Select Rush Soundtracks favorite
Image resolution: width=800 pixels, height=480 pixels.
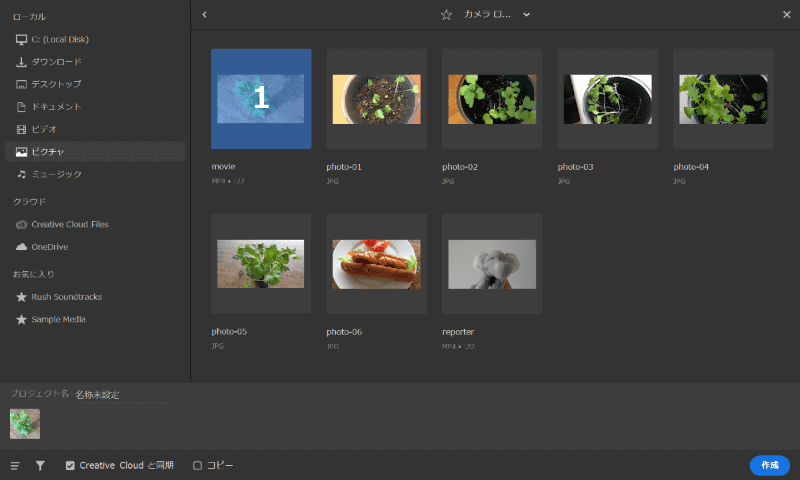pyautogui.click(x=66, y=297)
